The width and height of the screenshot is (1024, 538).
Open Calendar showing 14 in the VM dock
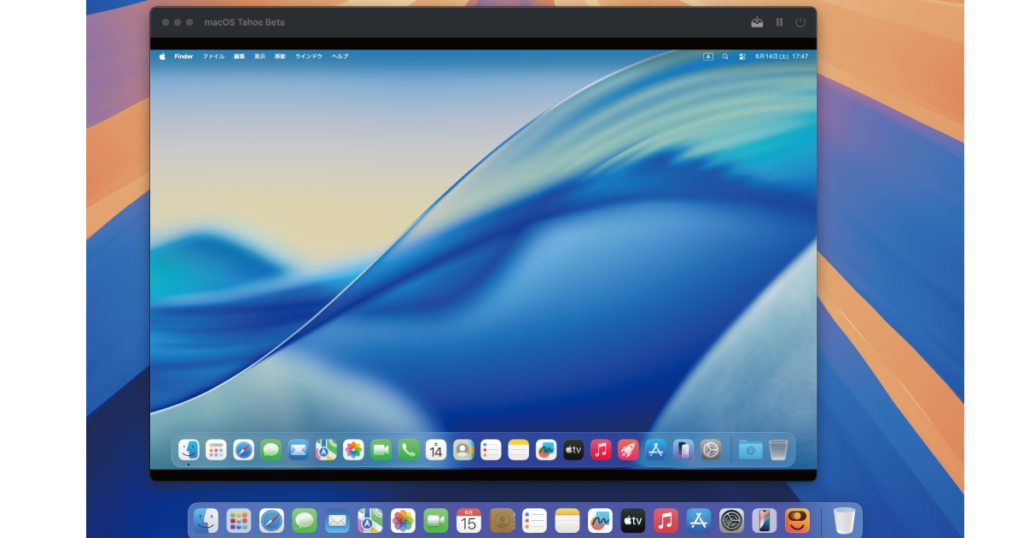pyautogui.click(x=436, y=450)
